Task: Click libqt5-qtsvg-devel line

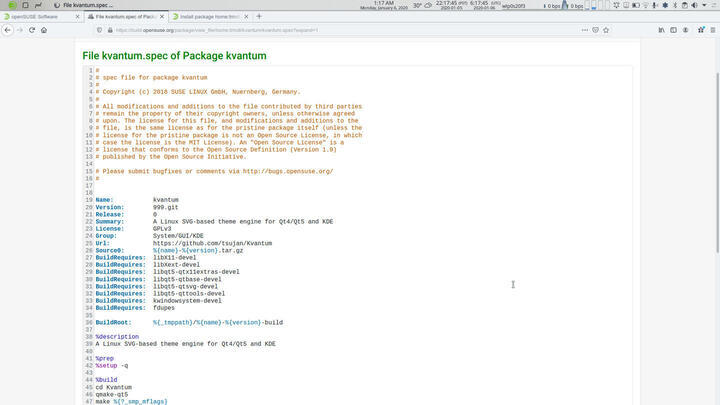Action: pos(186,287)
